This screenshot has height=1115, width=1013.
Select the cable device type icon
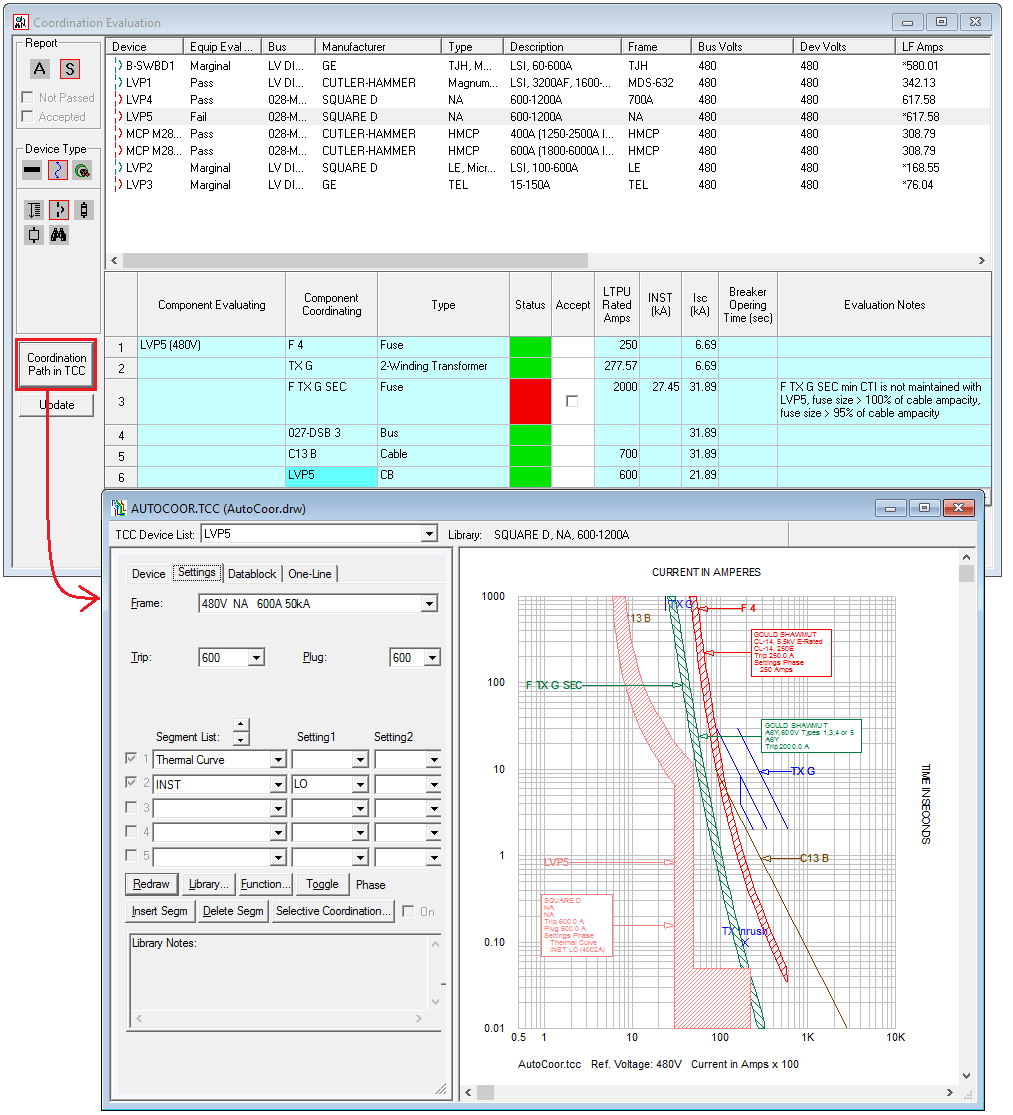(58, 170)
